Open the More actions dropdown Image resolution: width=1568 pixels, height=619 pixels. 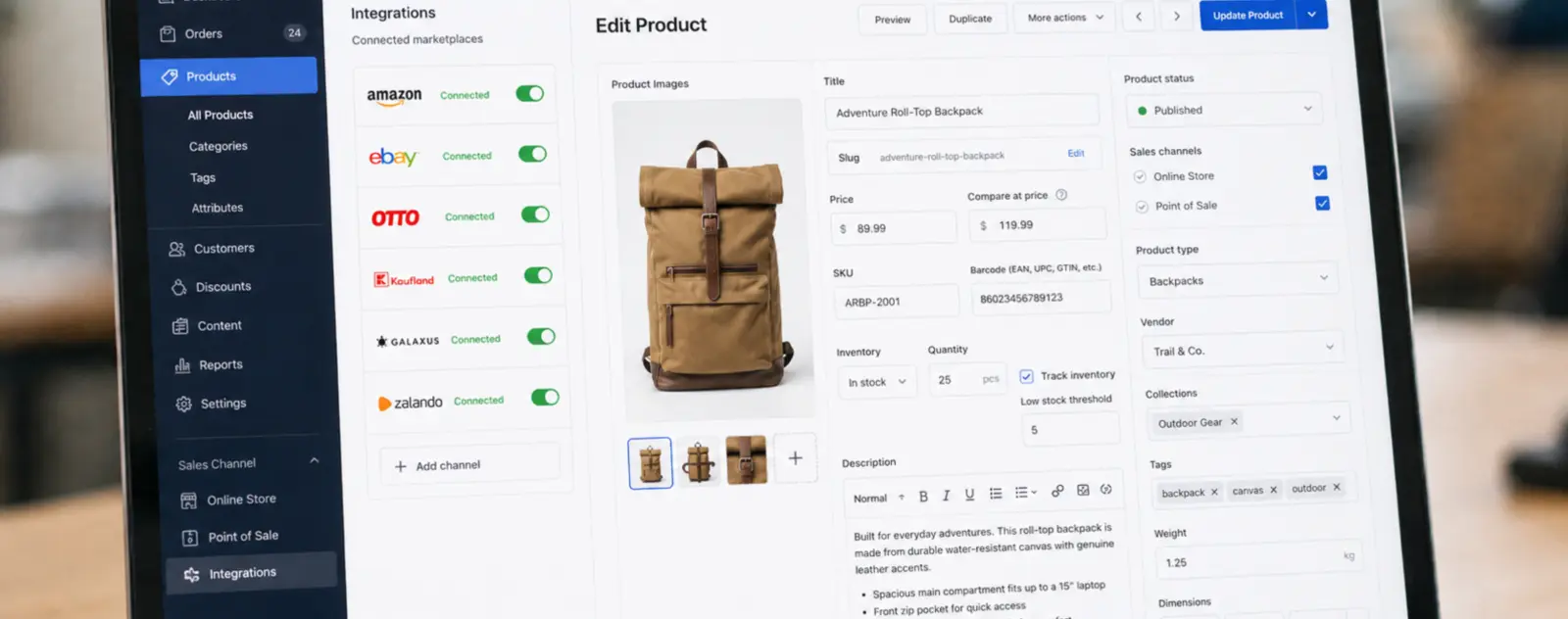tap(1065, 18)
